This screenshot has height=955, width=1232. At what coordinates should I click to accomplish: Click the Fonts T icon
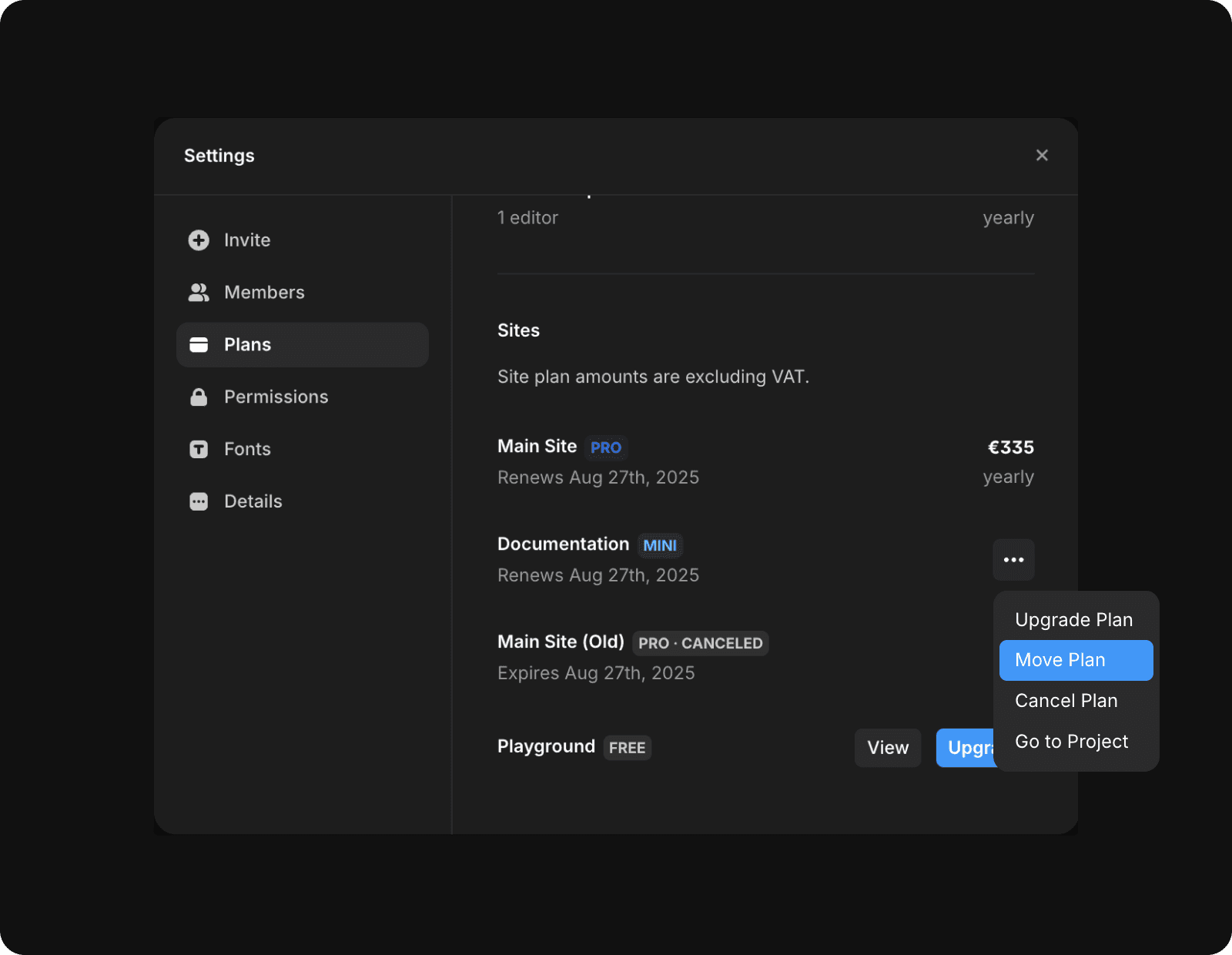[199, 449]
